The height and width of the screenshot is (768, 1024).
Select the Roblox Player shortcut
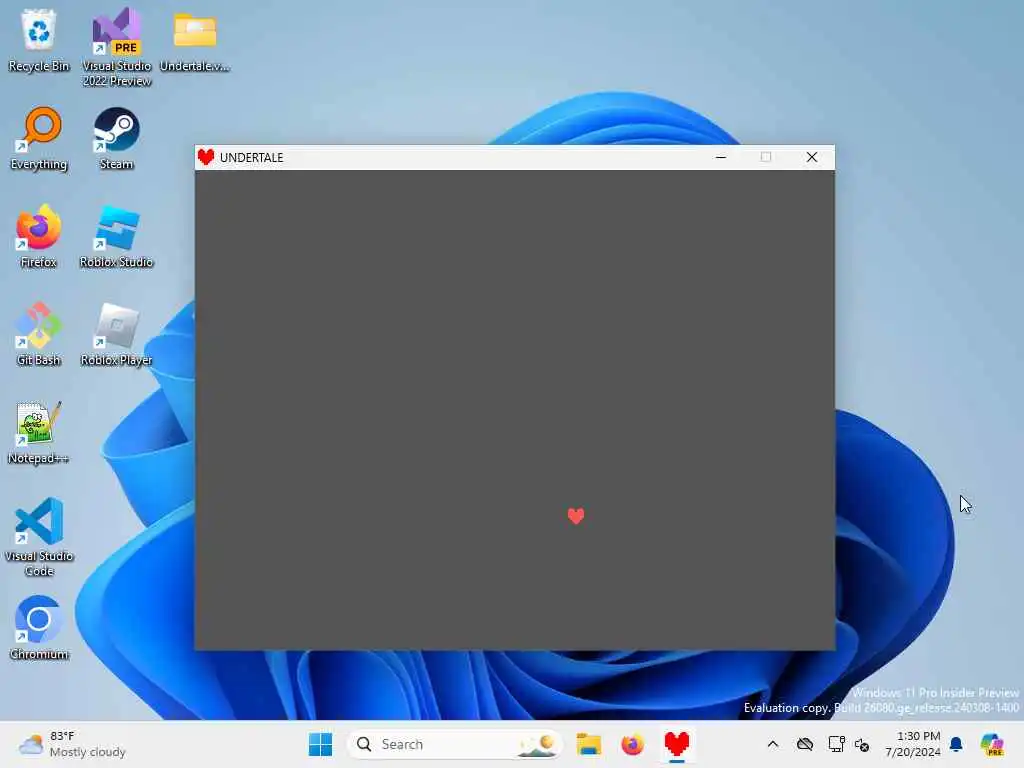116,334
